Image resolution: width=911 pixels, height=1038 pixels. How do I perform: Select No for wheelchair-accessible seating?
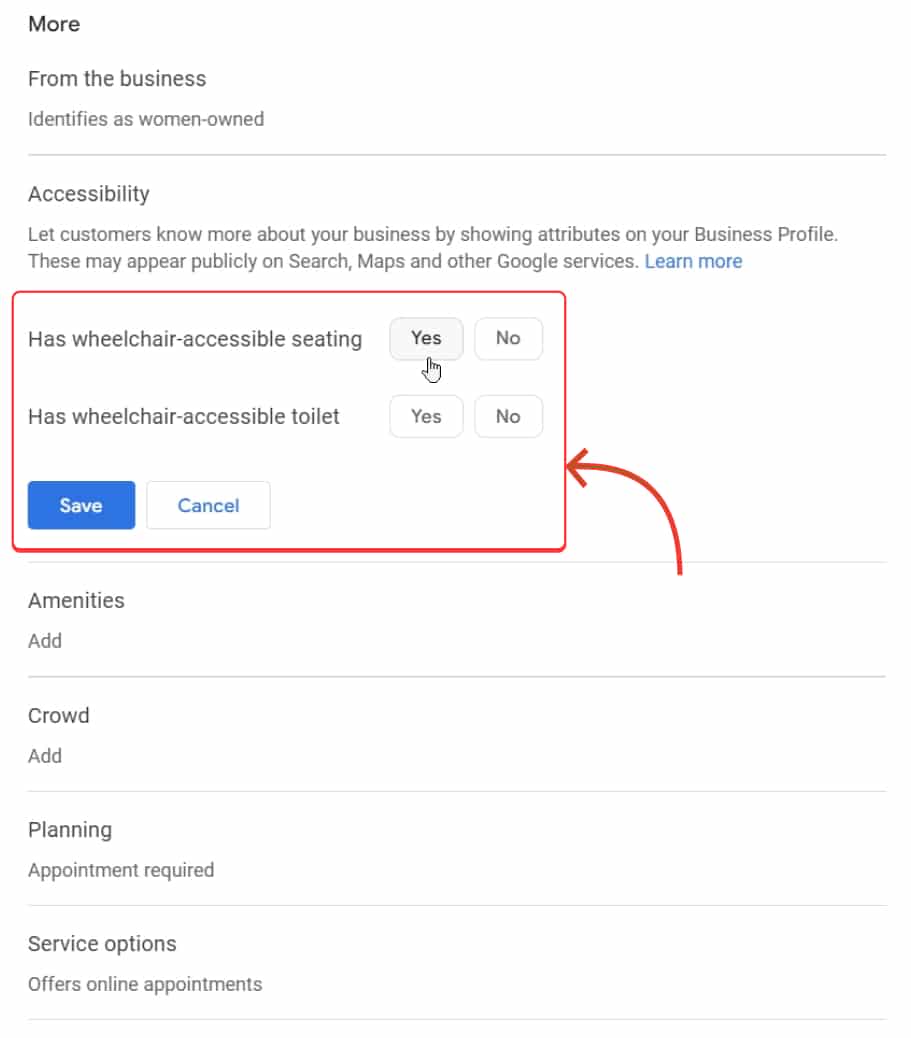tap(508, 338)
